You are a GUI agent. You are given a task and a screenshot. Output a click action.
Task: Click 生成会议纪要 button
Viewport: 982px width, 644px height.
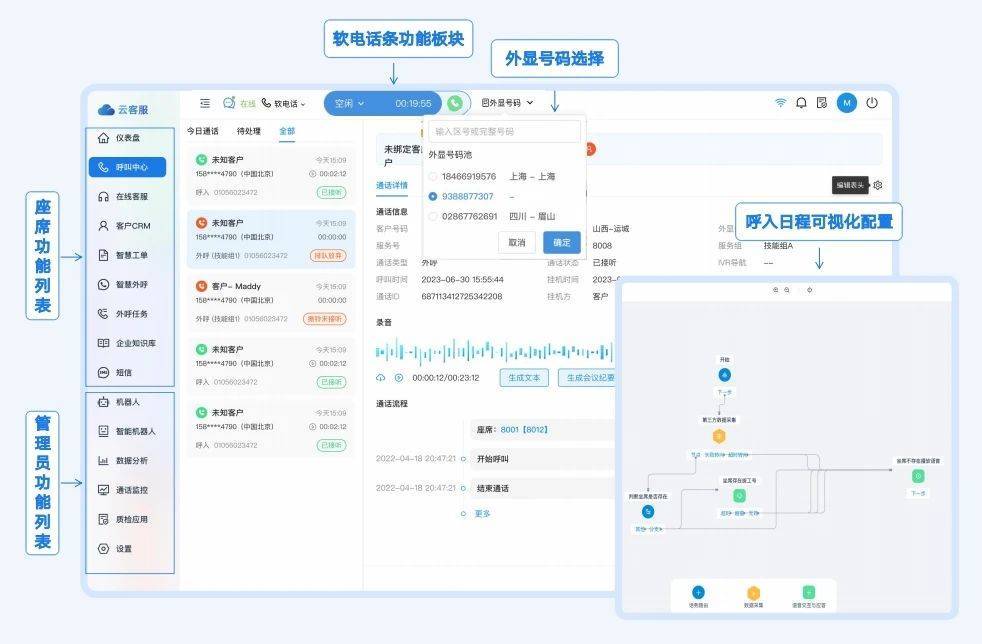click(x=587, y=378)
